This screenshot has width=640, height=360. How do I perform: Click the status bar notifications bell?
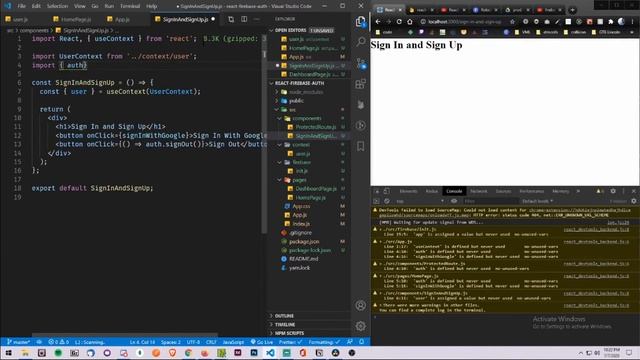362,342
